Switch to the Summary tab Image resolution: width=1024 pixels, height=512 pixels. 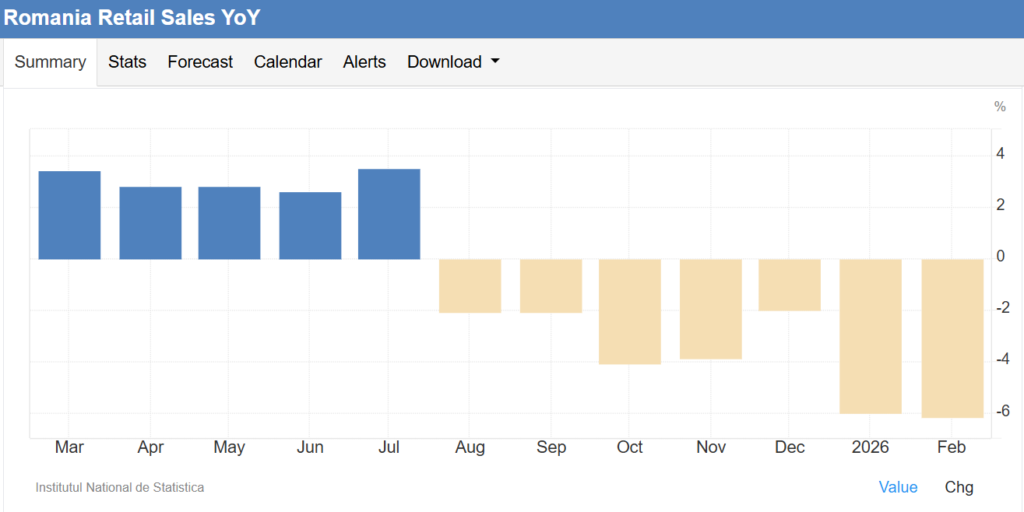click(x=50, y=62)
